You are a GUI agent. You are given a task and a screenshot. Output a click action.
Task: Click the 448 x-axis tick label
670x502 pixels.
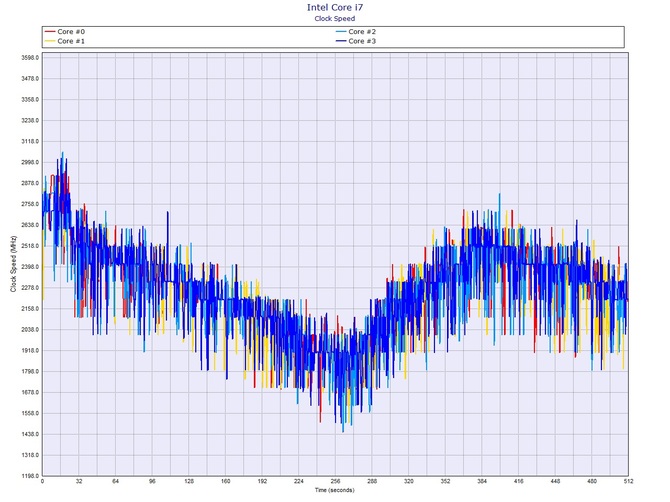click(x=555, y=481)
